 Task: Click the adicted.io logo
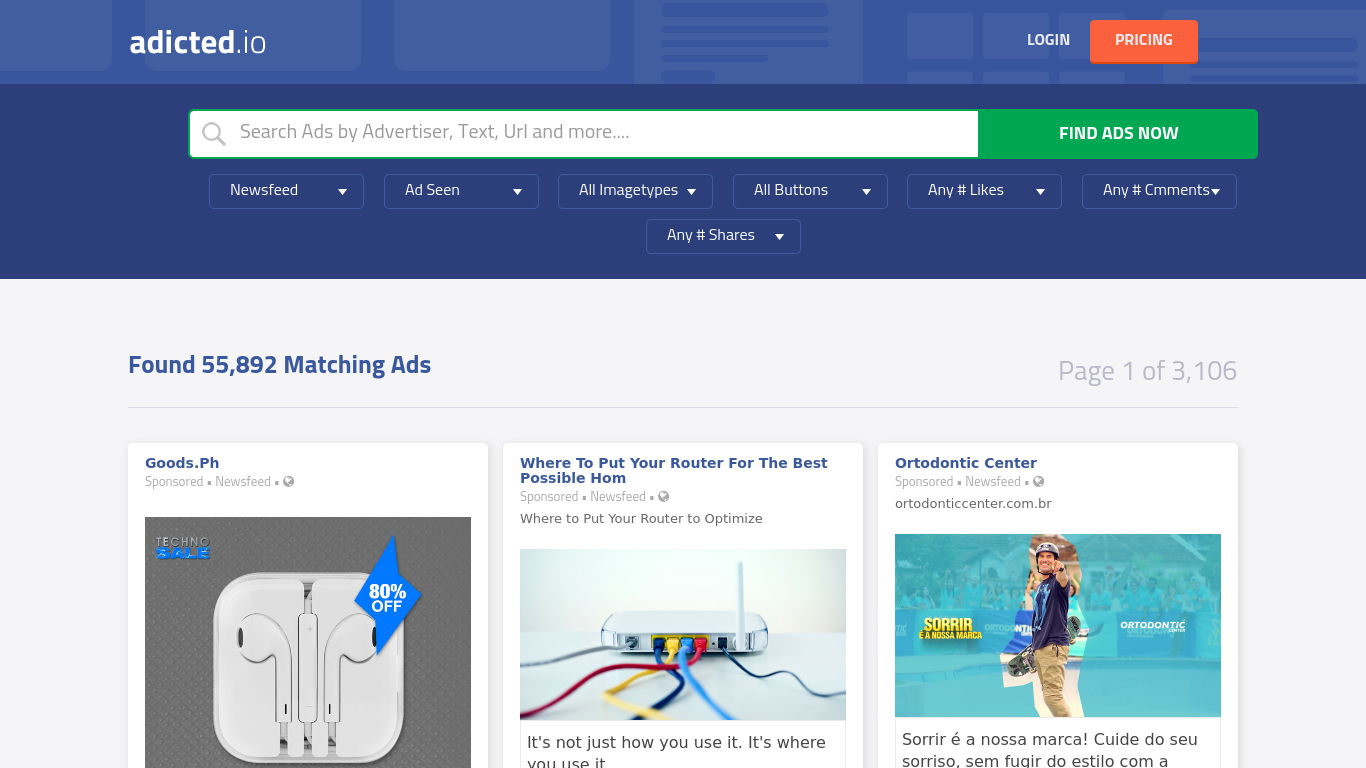point(197,42)
